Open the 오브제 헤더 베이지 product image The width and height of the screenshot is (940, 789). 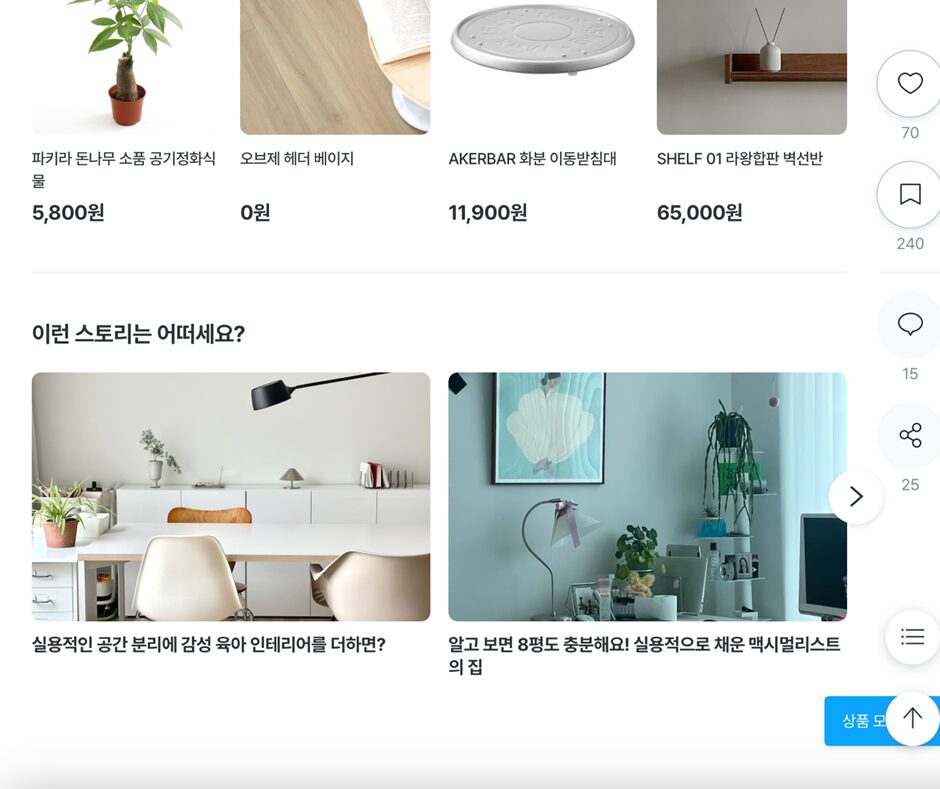335,67
